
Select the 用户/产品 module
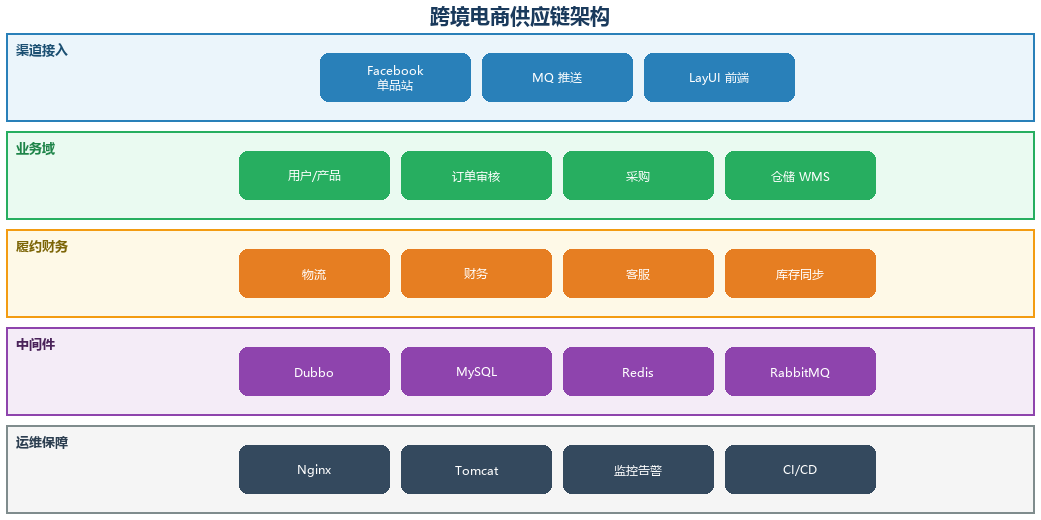pos(314,175)
